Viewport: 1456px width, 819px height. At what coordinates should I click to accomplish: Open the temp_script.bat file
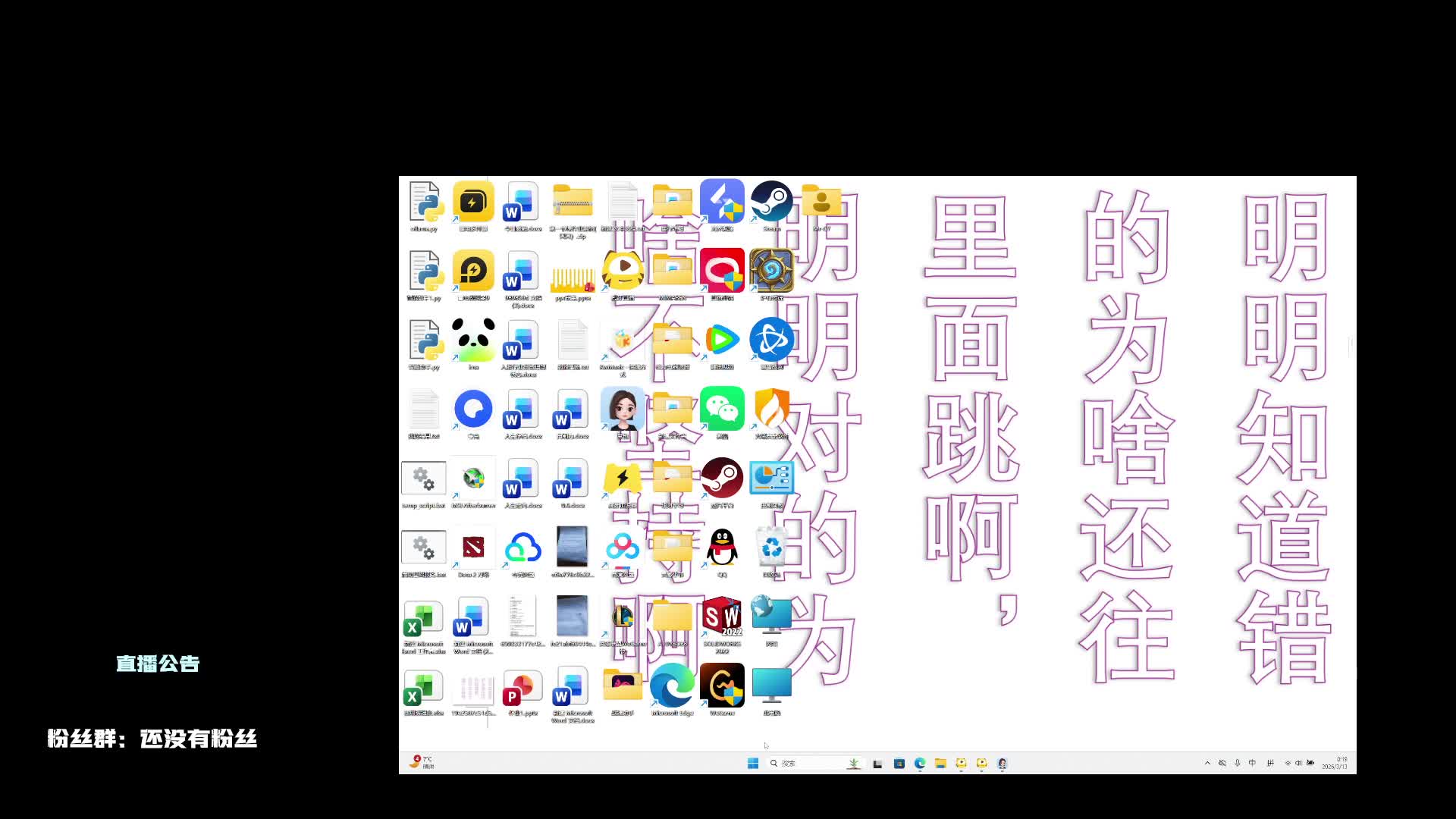click(424, 479)
